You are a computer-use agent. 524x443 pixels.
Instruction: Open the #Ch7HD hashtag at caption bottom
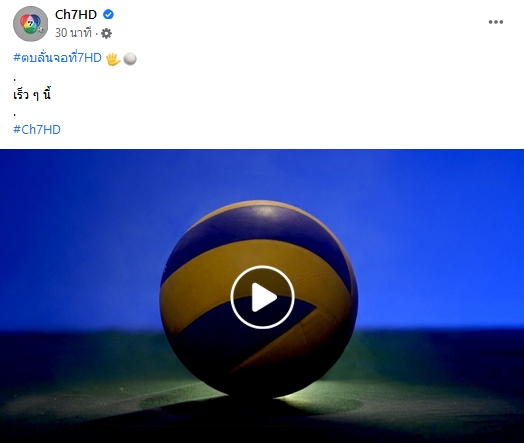coord(37,129)
